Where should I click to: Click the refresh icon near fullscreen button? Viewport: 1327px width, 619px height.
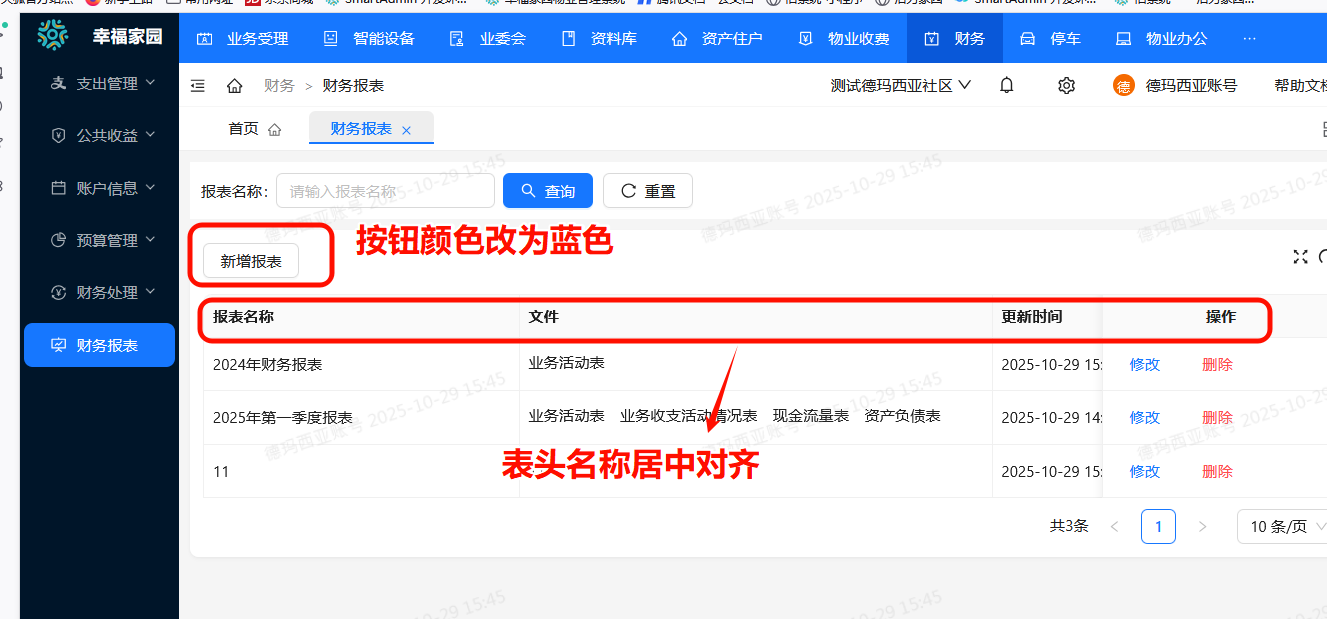tap(1322, 256)
